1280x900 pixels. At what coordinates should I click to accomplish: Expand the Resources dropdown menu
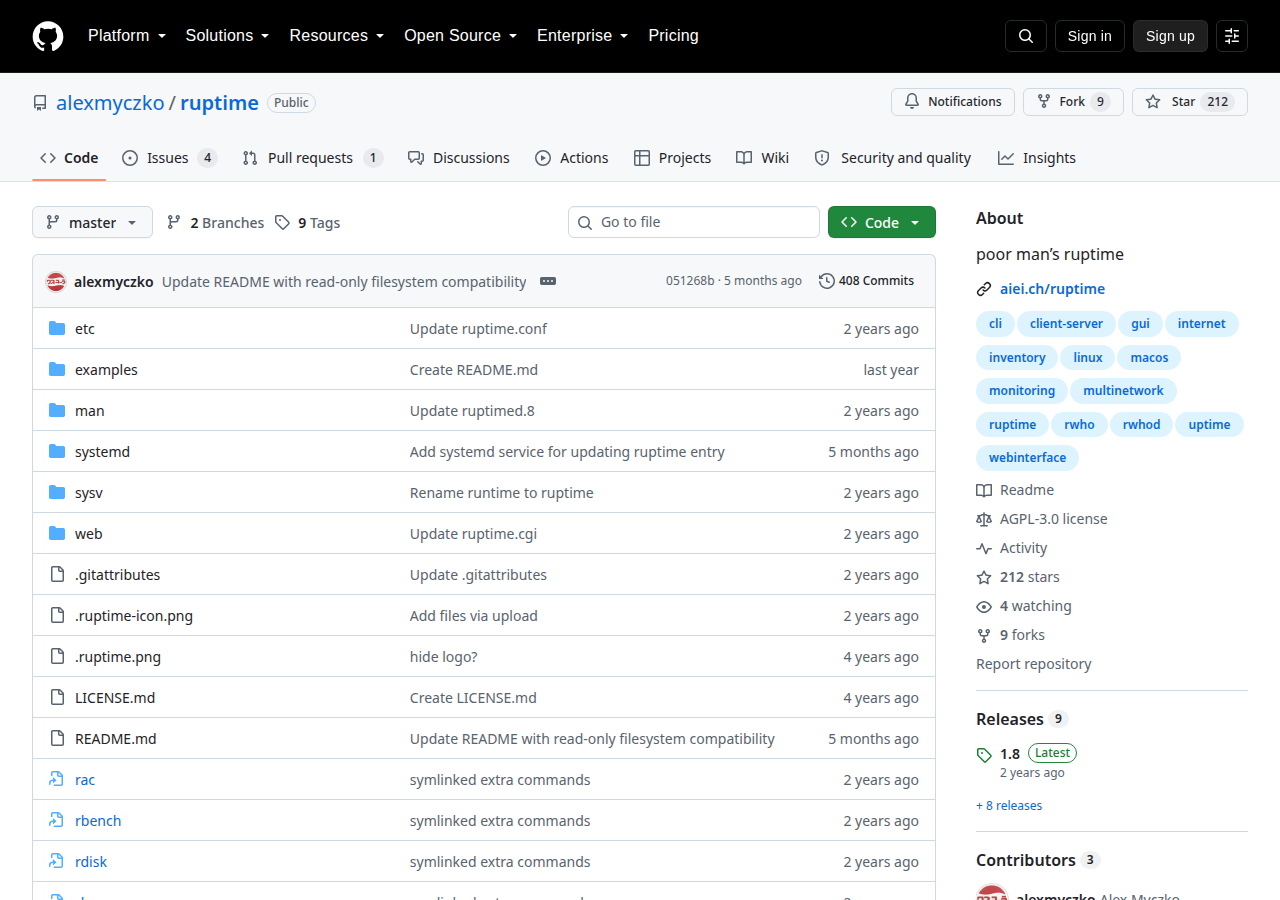click(337, 36)
